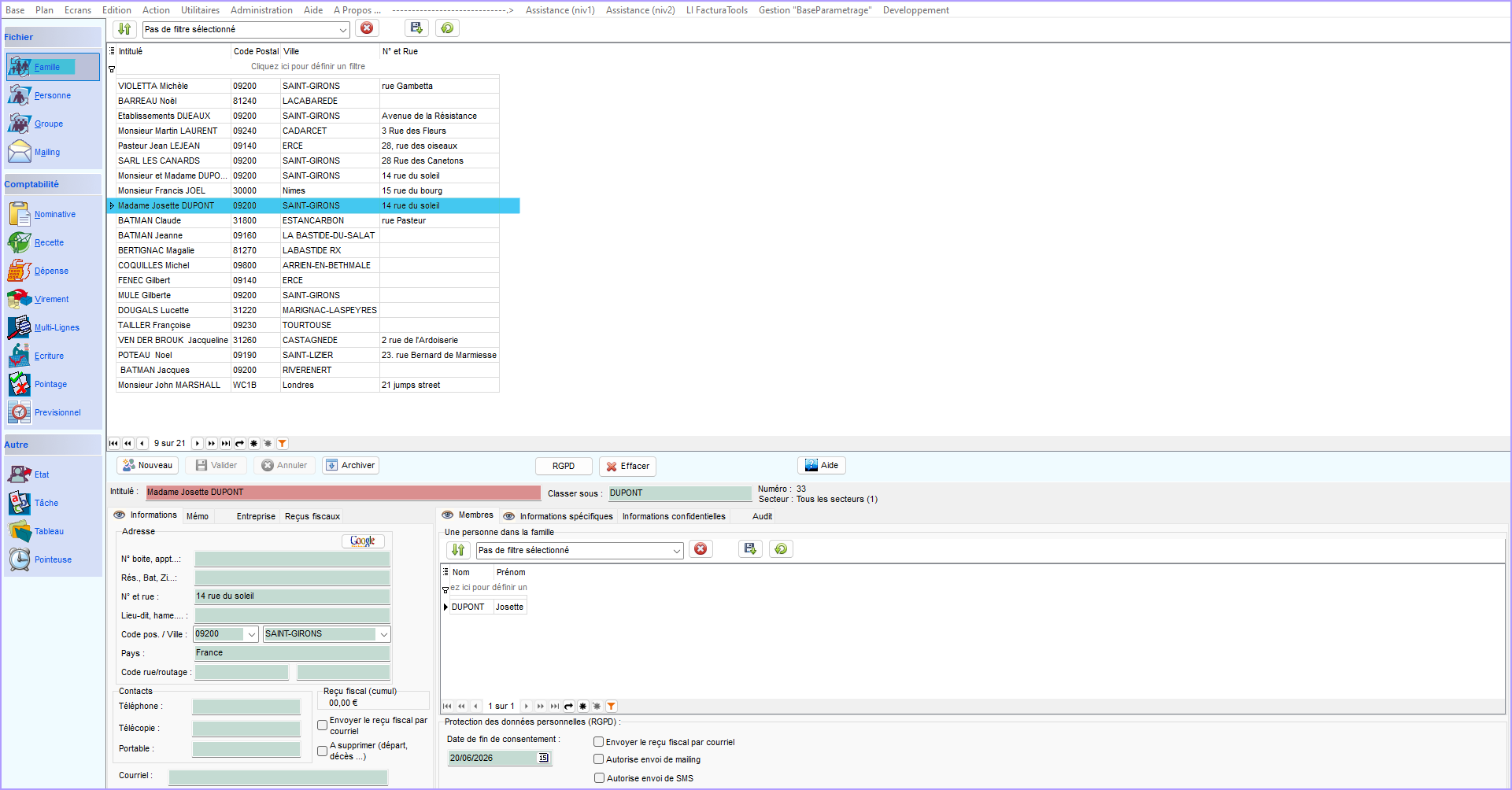Open the Dépense sidebar icon
This screenshot has height=790, width=1512.
click(x=20, y=271)
